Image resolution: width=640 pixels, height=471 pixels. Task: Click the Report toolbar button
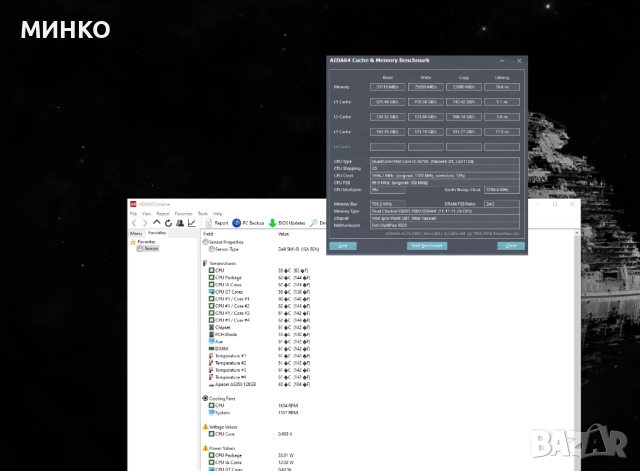[217, 223]
